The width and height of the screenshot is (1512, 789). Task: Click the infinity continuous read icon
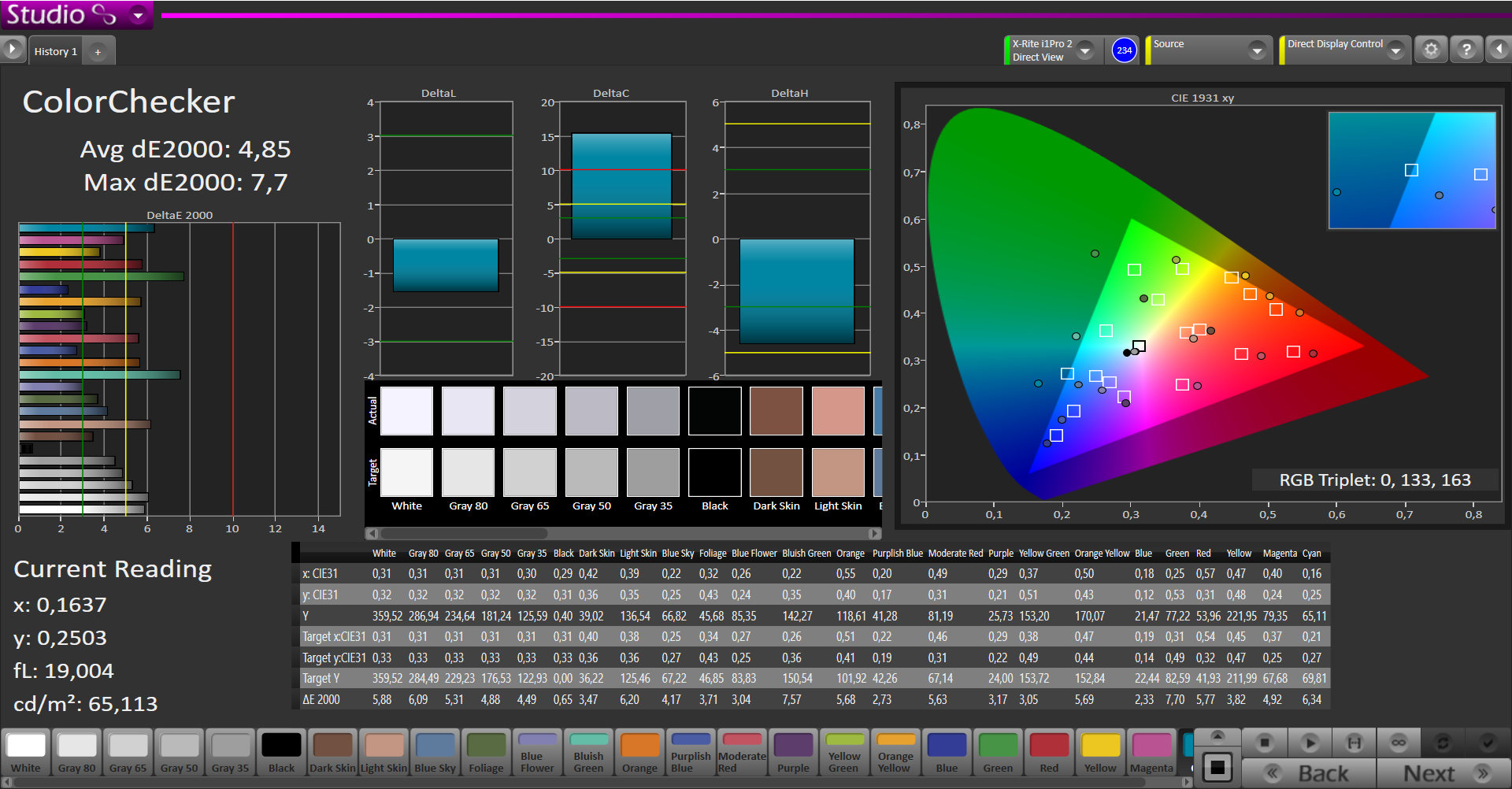[x=1399, y=743]
